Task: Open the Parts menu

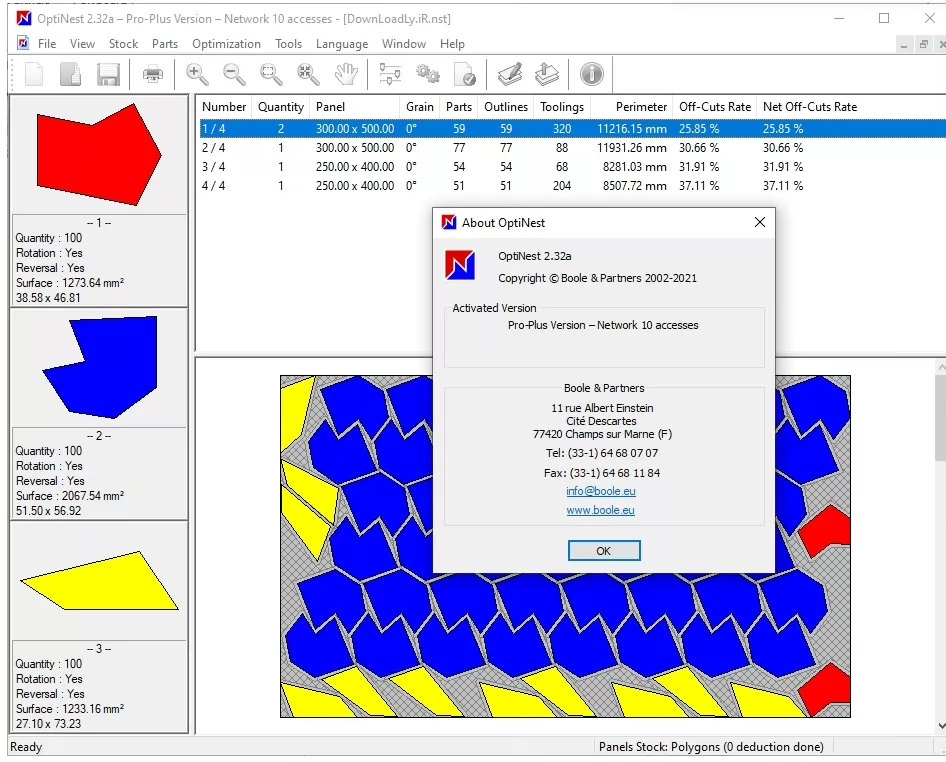Action: (165, 44)
